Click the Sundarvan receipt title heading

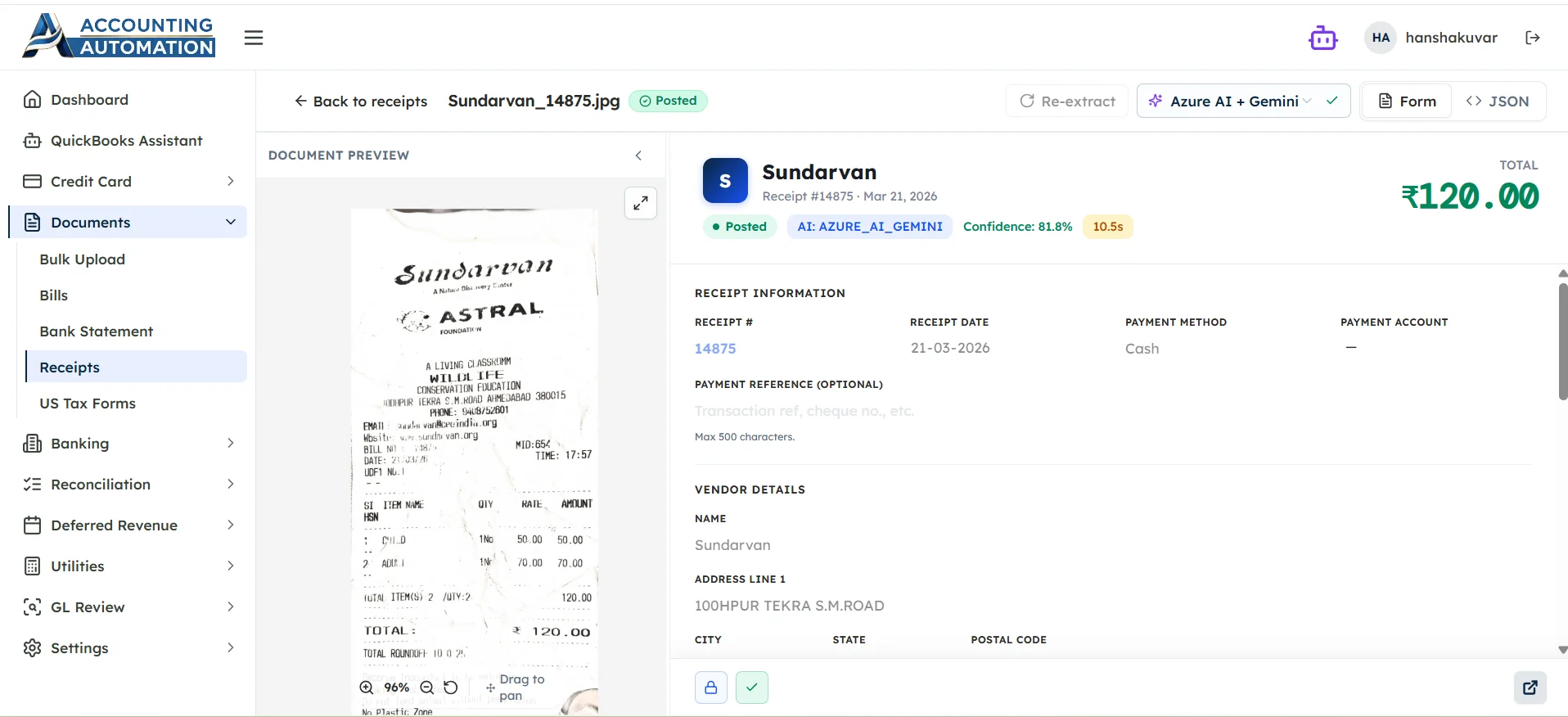click(x=819, y=173)
